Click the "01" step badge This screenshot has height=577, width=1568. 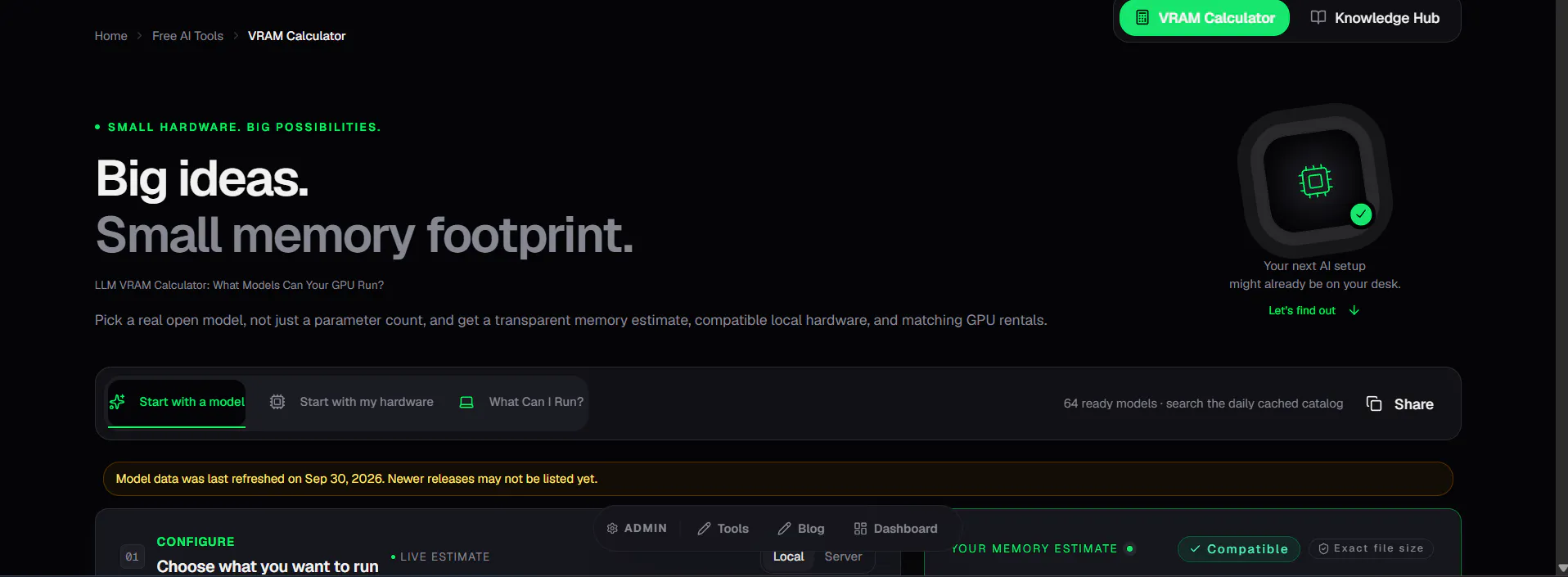coord(132,557)
